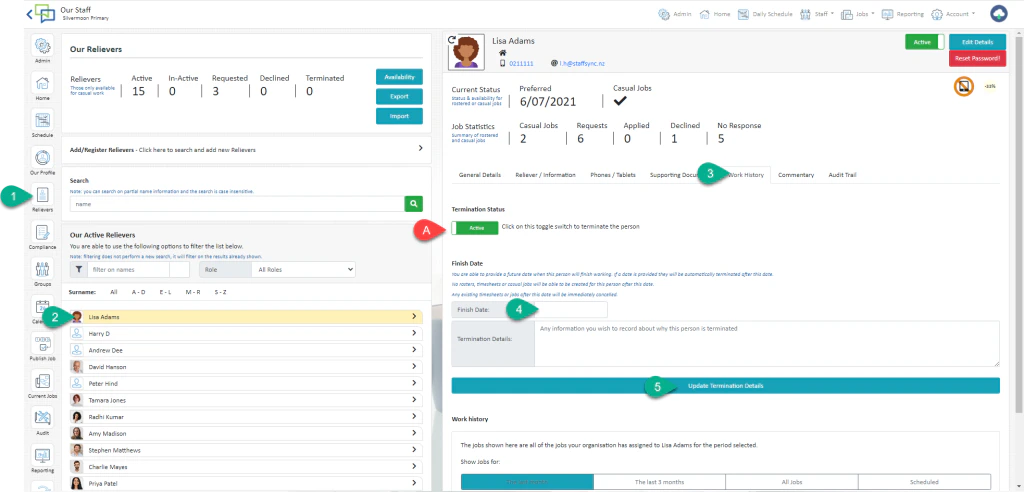Viewport: 1024px width, 492px height.
Task: Open the Account dropdown menu
Action: [953, 14]
